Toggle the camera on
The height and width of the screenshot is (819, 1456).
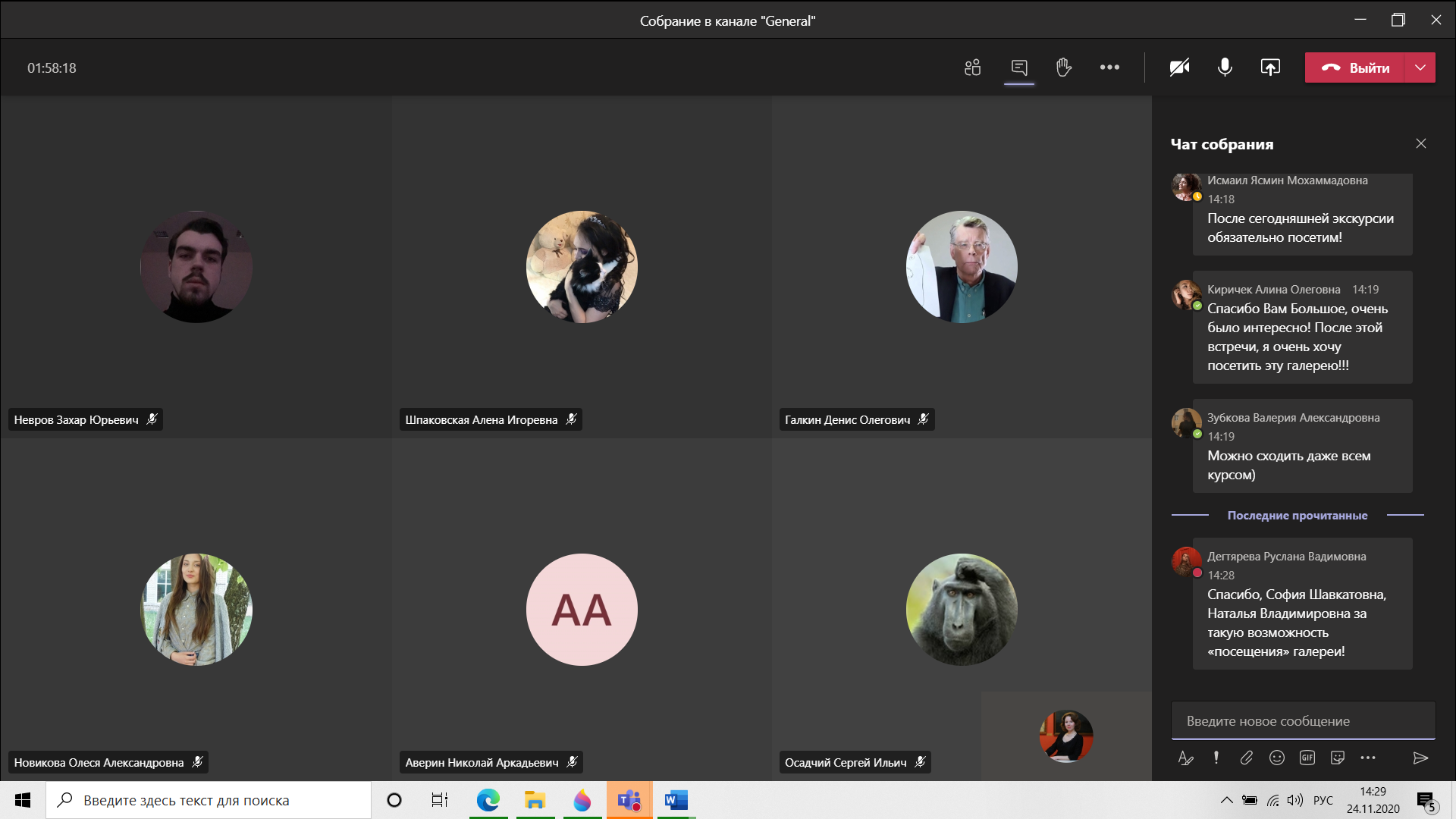[x=1179, y=67]
